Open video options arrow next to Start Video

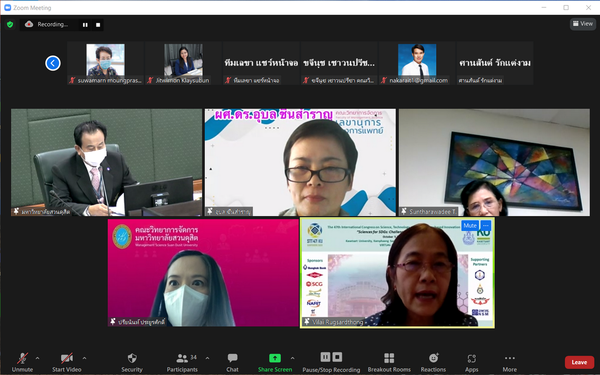pos(85,358)
